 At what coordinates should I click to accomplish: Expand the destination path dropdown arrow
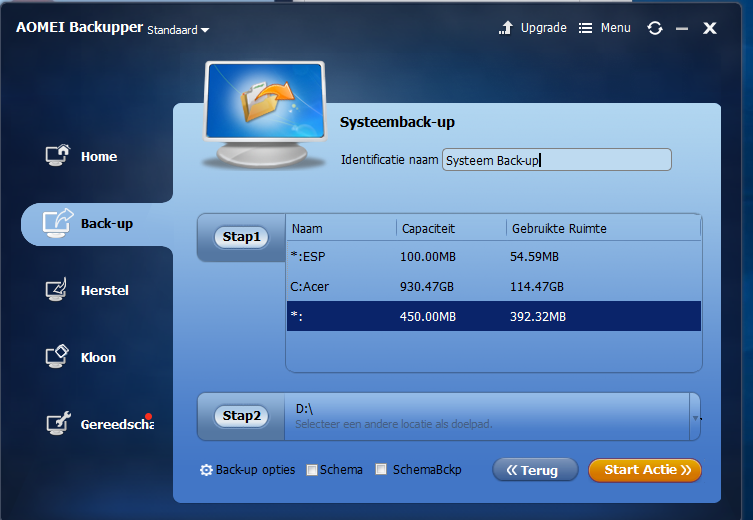[x=695, y=417]
